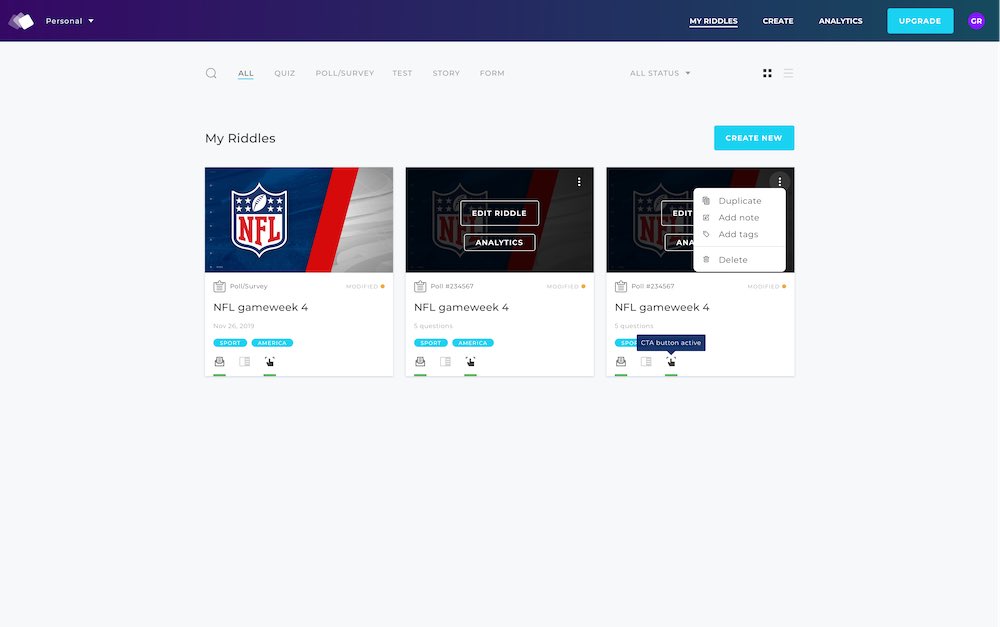Click inbox tray icon on card with open menu
The width and height of the screenshot is (1000, 627).
pyautogui.click(x=621, y=362)
